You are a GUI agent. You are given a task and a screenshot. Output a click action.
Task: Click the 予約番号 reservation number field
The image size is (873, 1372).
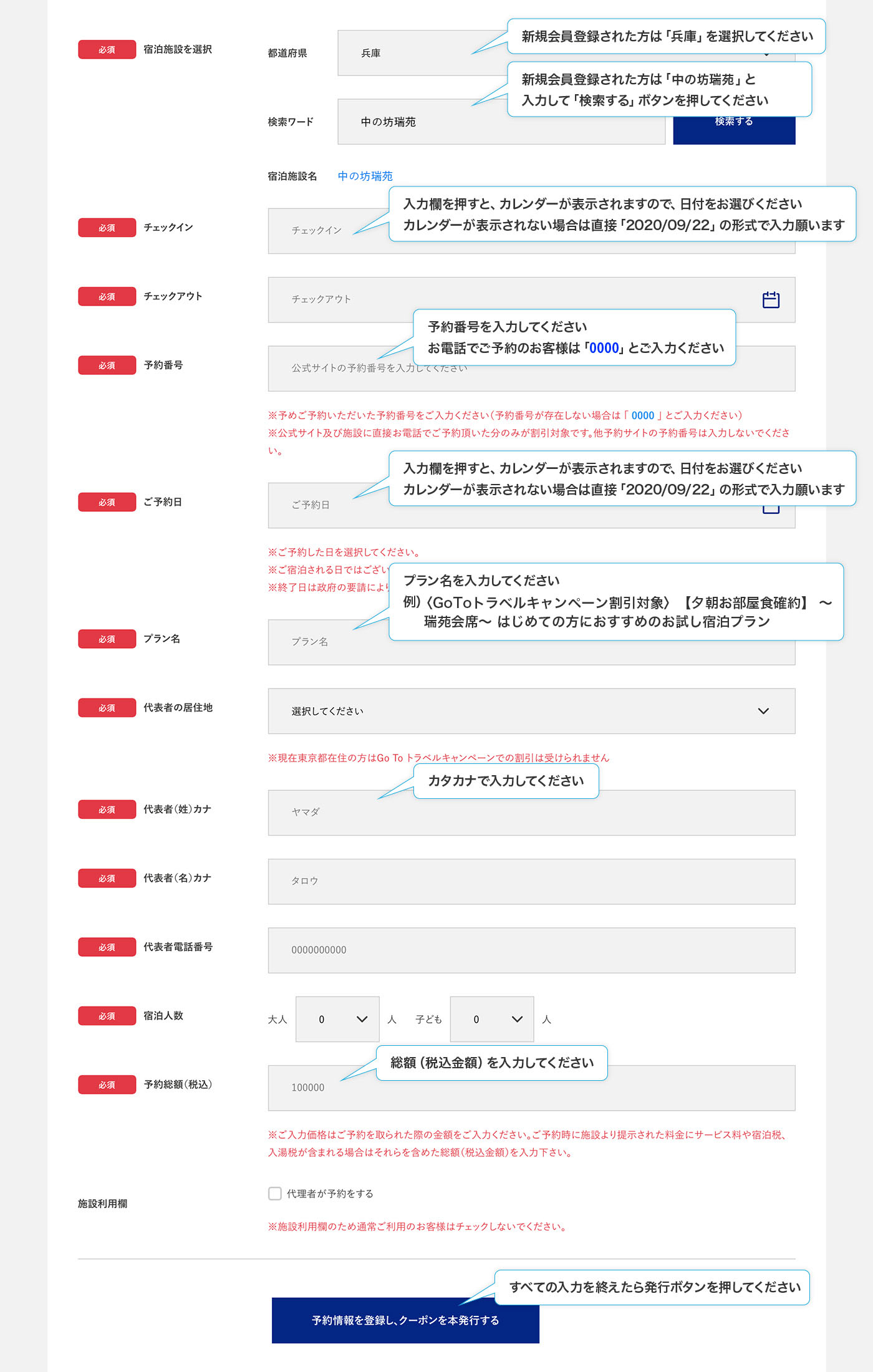click(531, 369)
